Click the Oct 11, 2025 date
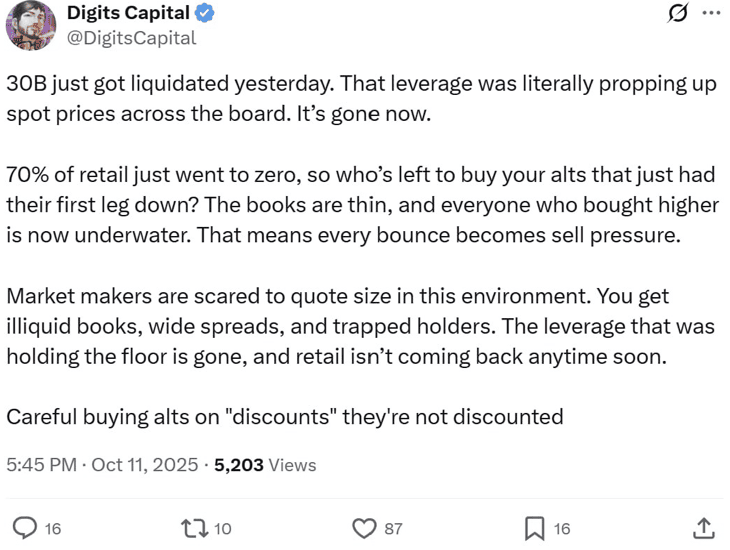730x550 pixels. tap(147, 465)
